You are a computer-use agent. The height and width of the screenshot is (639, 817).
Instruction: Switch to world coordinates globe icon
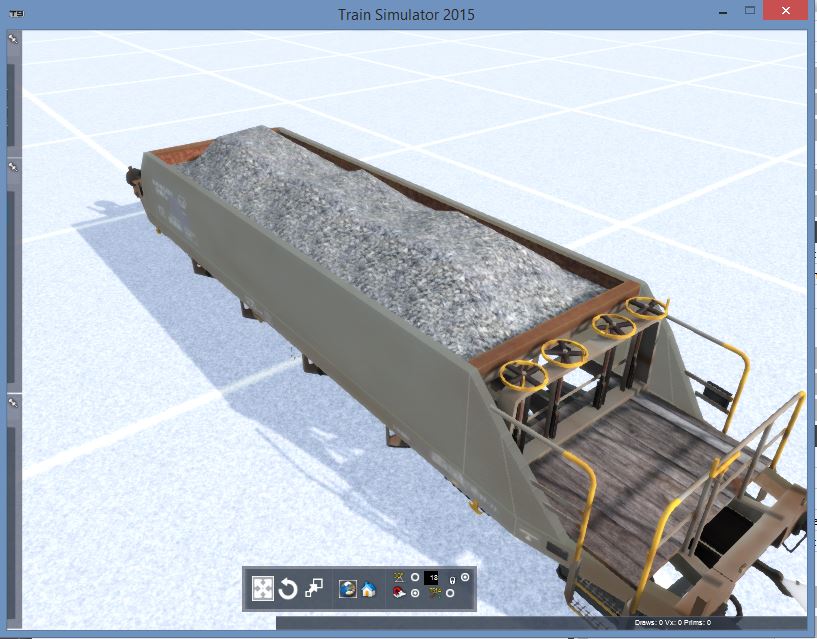tap(348, 589)
